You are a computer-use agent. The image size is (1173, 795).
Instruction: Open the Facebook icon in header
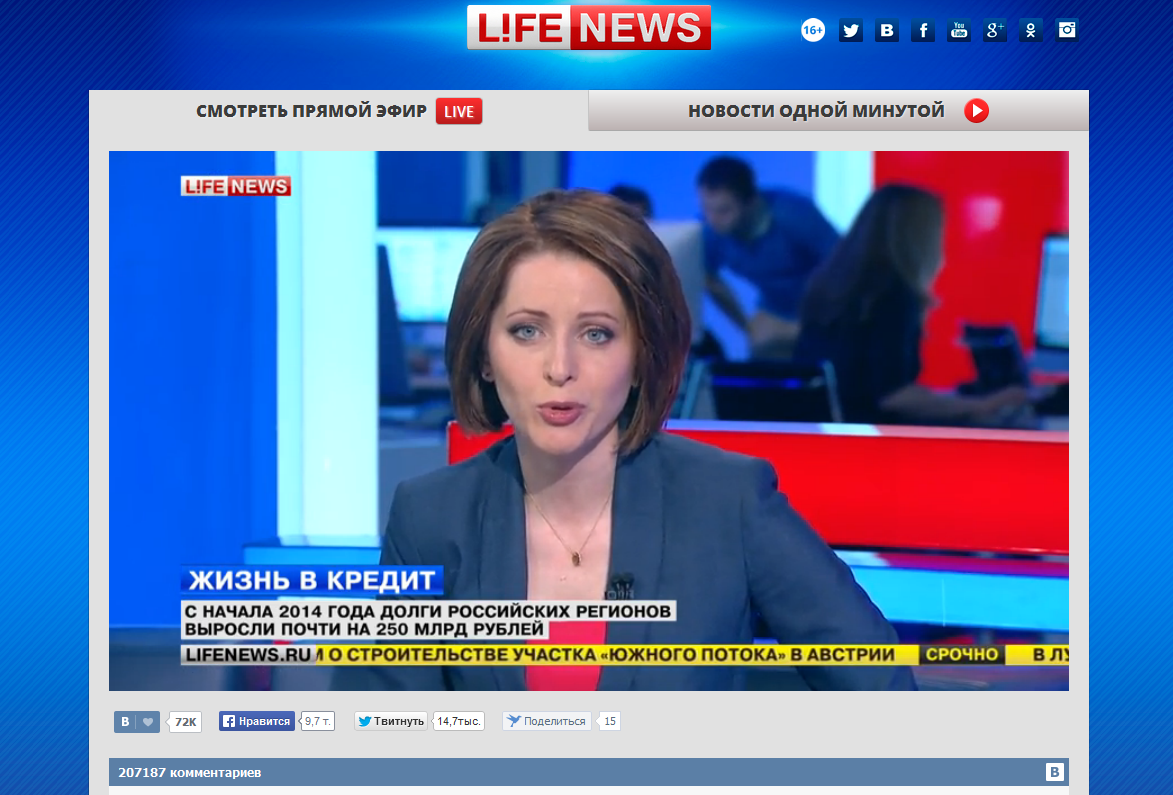(x=922, y=31)
